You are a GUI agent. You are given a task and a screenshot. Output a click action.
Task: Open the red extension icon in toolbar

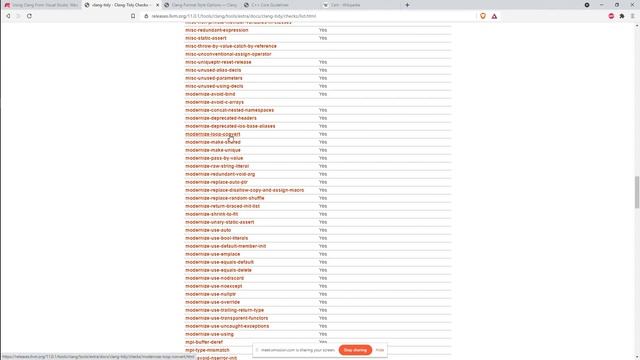611,16
